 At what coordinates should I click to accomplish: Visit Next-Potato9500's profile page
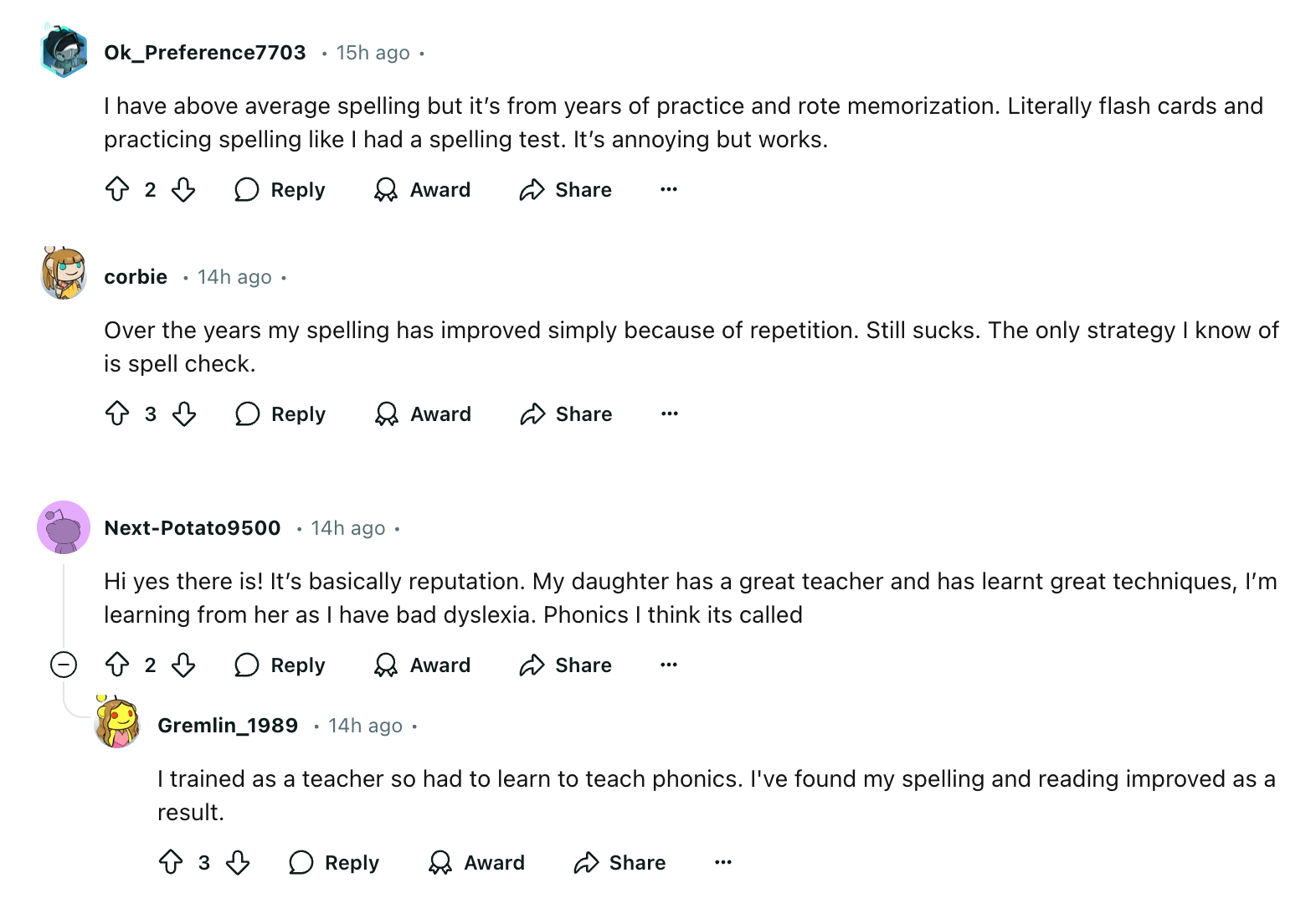pyautogui.click(x=192, y=527)
